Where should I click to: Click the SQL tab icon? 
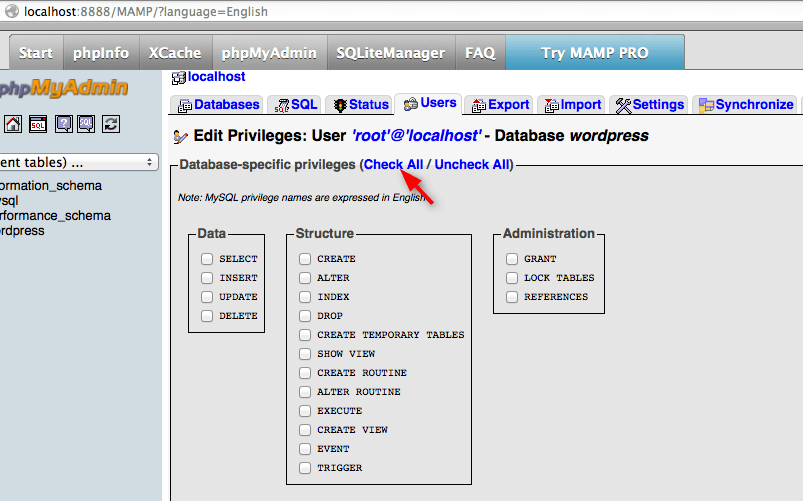282,106
